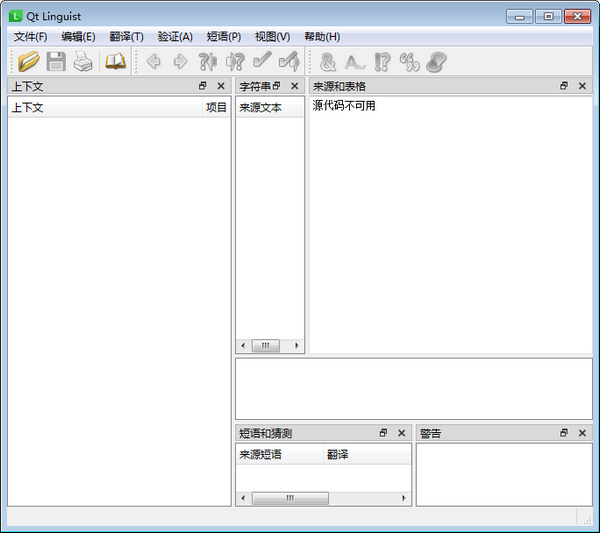Open the 短语(P) menu

pyautogui.click(x=224, y=37)
